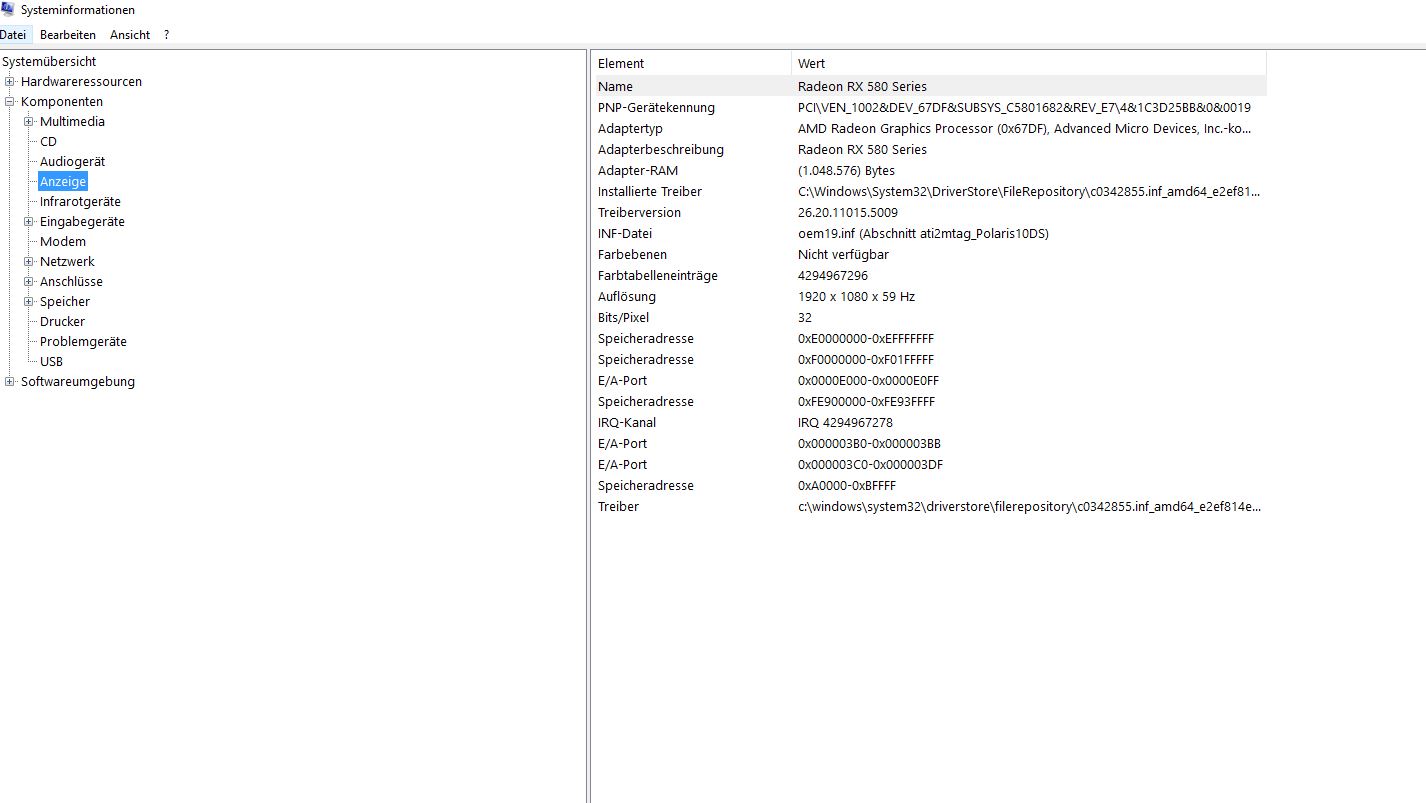Select Komponenten in the tree

pos(62,102)
